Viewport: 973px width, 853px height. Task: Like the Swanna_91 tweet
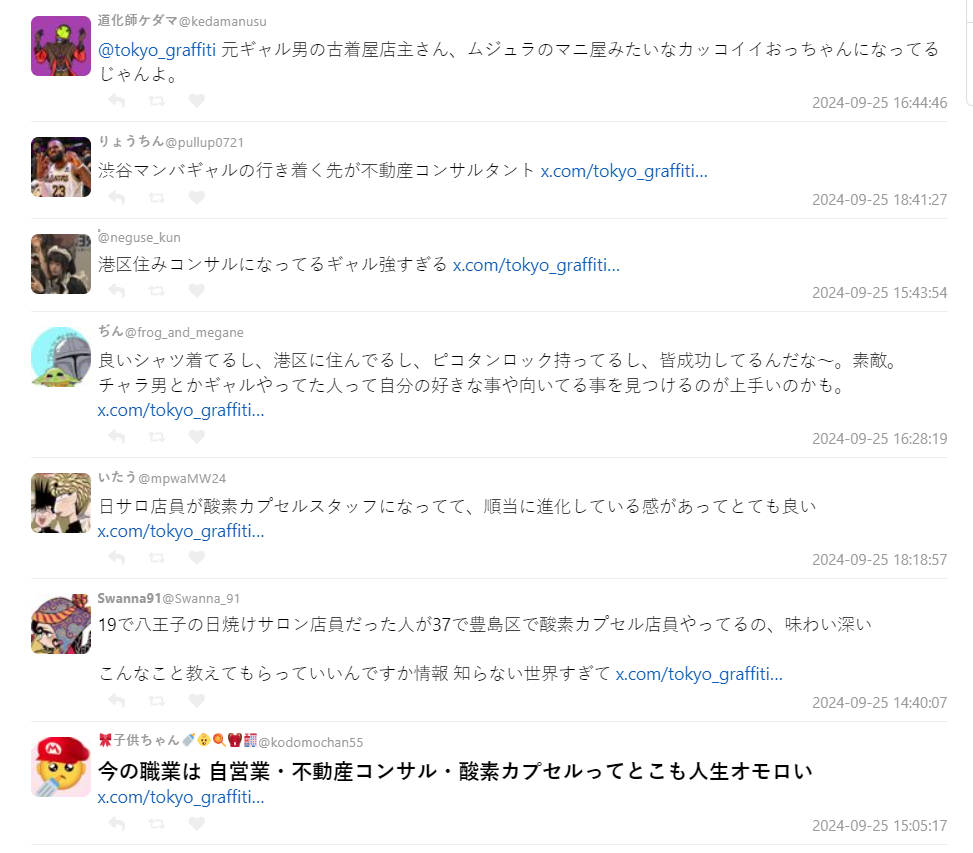197,700
